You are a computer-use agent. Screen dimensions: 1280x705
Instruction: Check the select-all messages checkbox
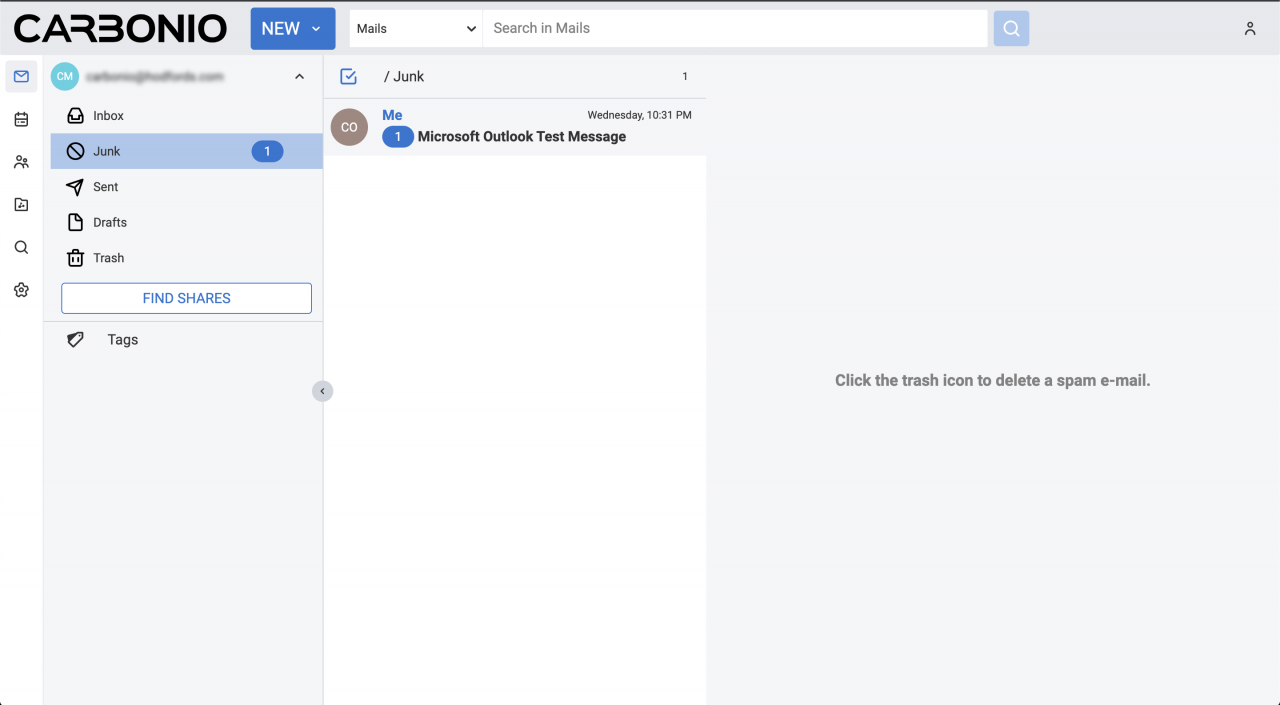[x=349, y=76]
